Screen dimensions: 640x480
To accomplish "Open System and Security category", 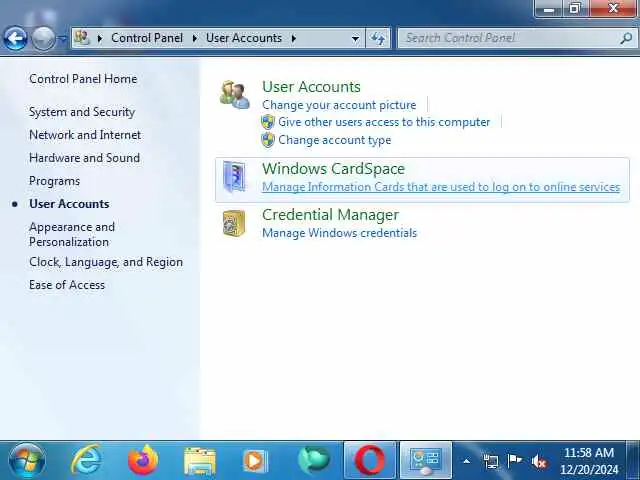I will pyautogui.click(x=82, y=112).
